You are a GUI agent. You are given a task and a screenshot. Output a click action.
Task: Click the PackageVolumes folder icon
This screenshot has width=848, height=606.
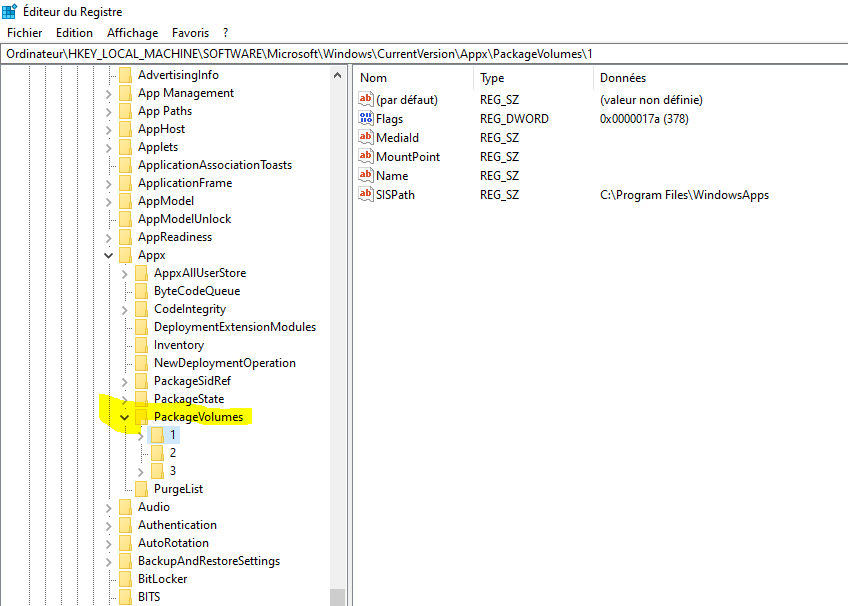coord(142,417)
